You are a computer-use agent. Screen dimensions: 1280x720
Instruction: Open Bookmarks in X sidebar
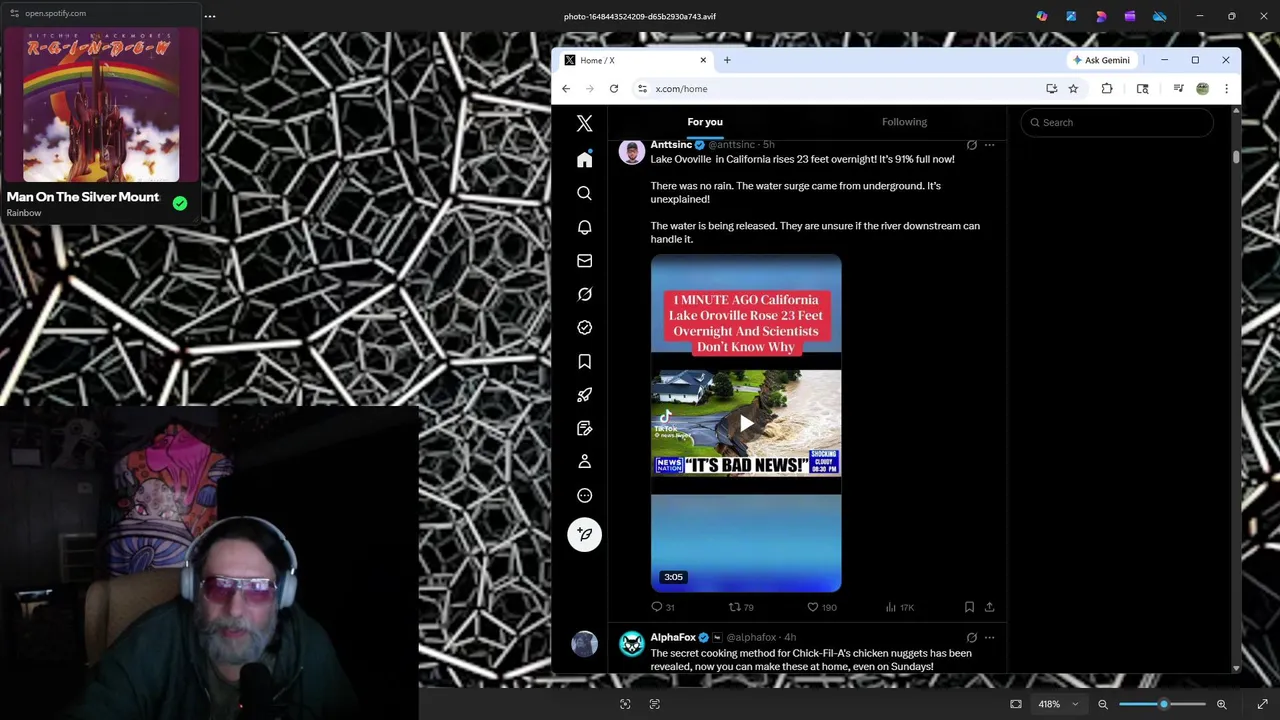[x=584, y=361]
